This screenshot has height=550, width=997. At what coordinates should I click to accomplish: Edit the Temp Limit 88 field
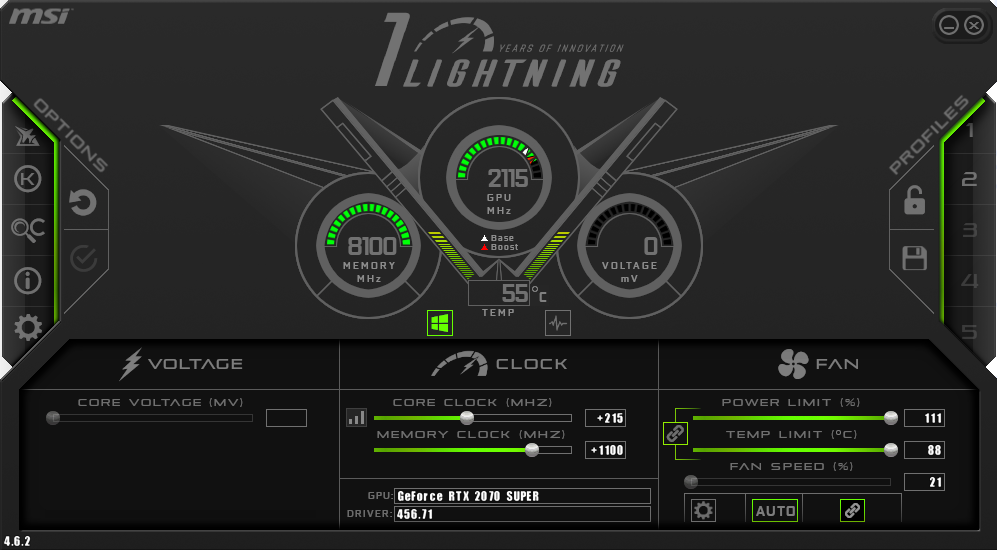pos(924,450)
